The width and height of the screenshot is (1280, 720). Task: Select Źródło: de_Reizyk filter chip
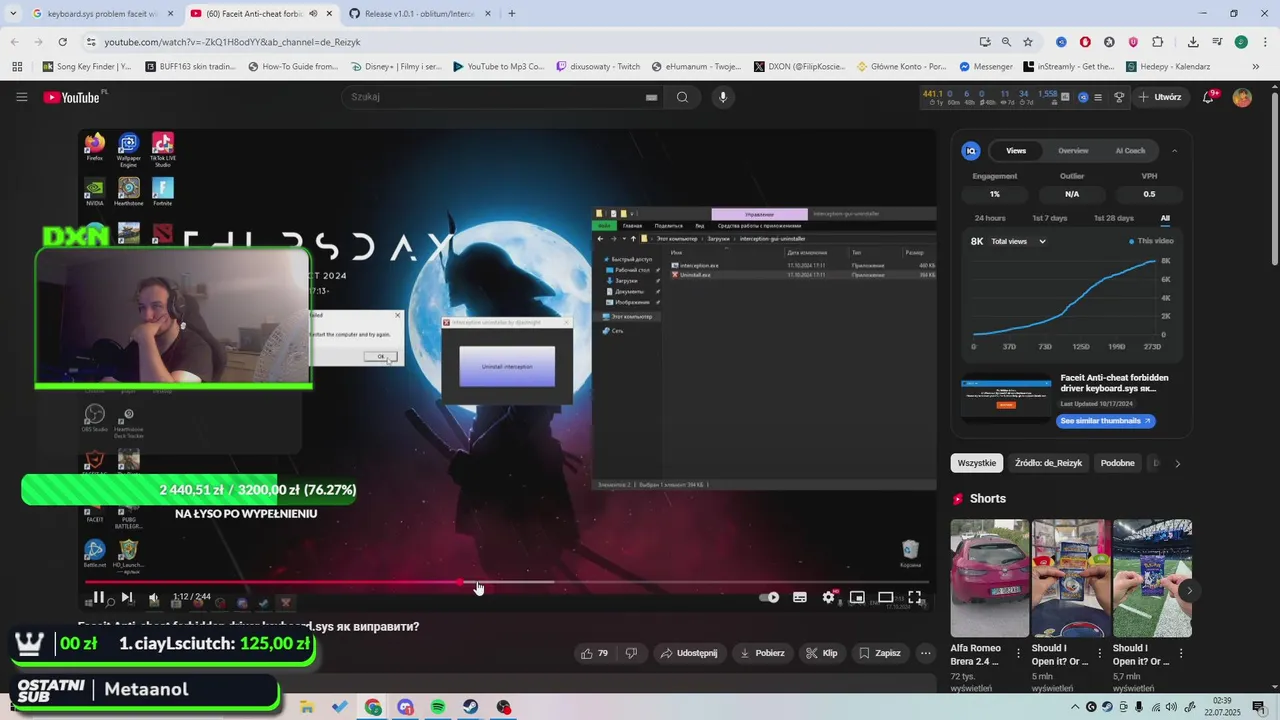[x=1048, y=463]
